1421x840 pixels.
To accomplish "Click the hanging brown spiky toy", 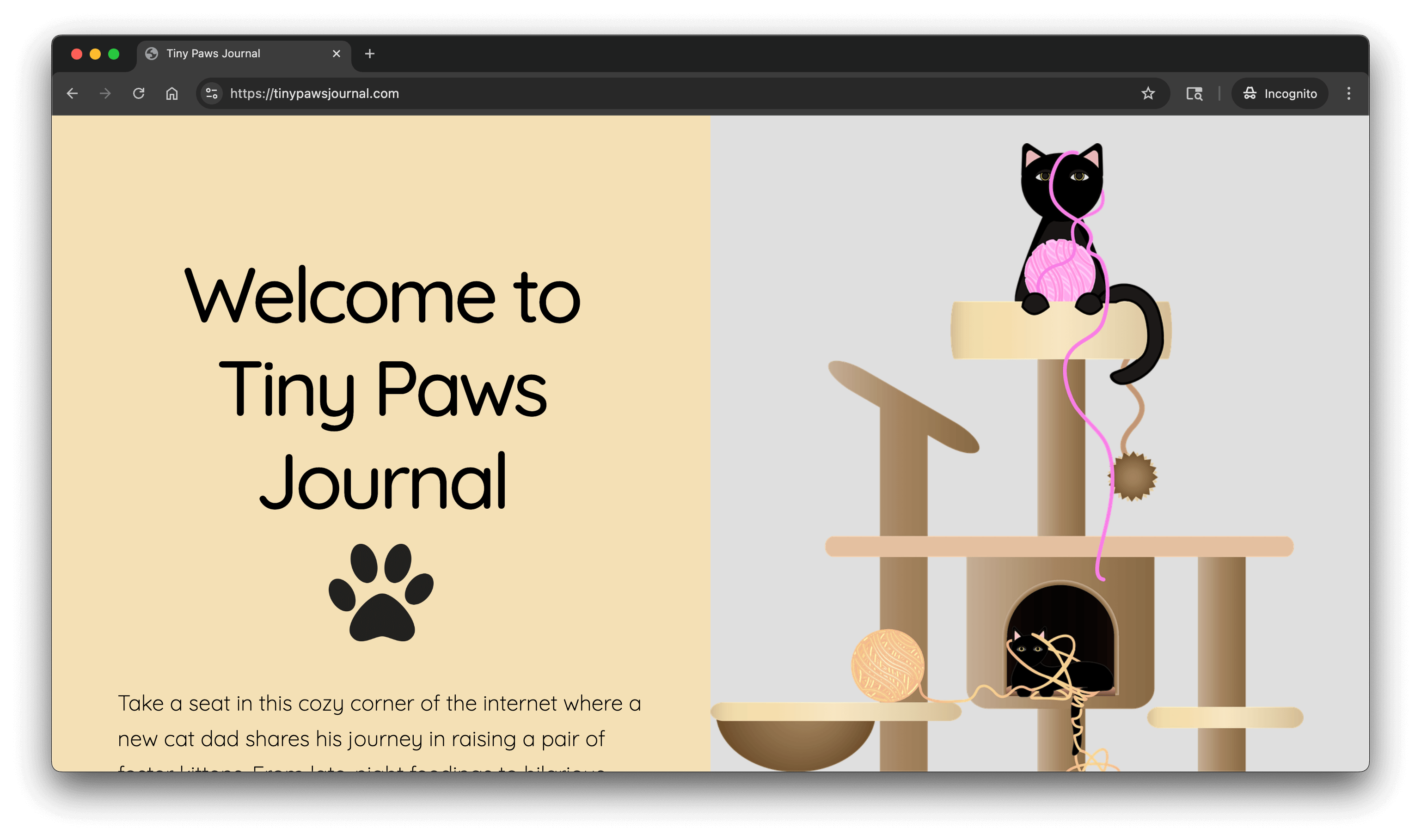I will pos(1132,477).
